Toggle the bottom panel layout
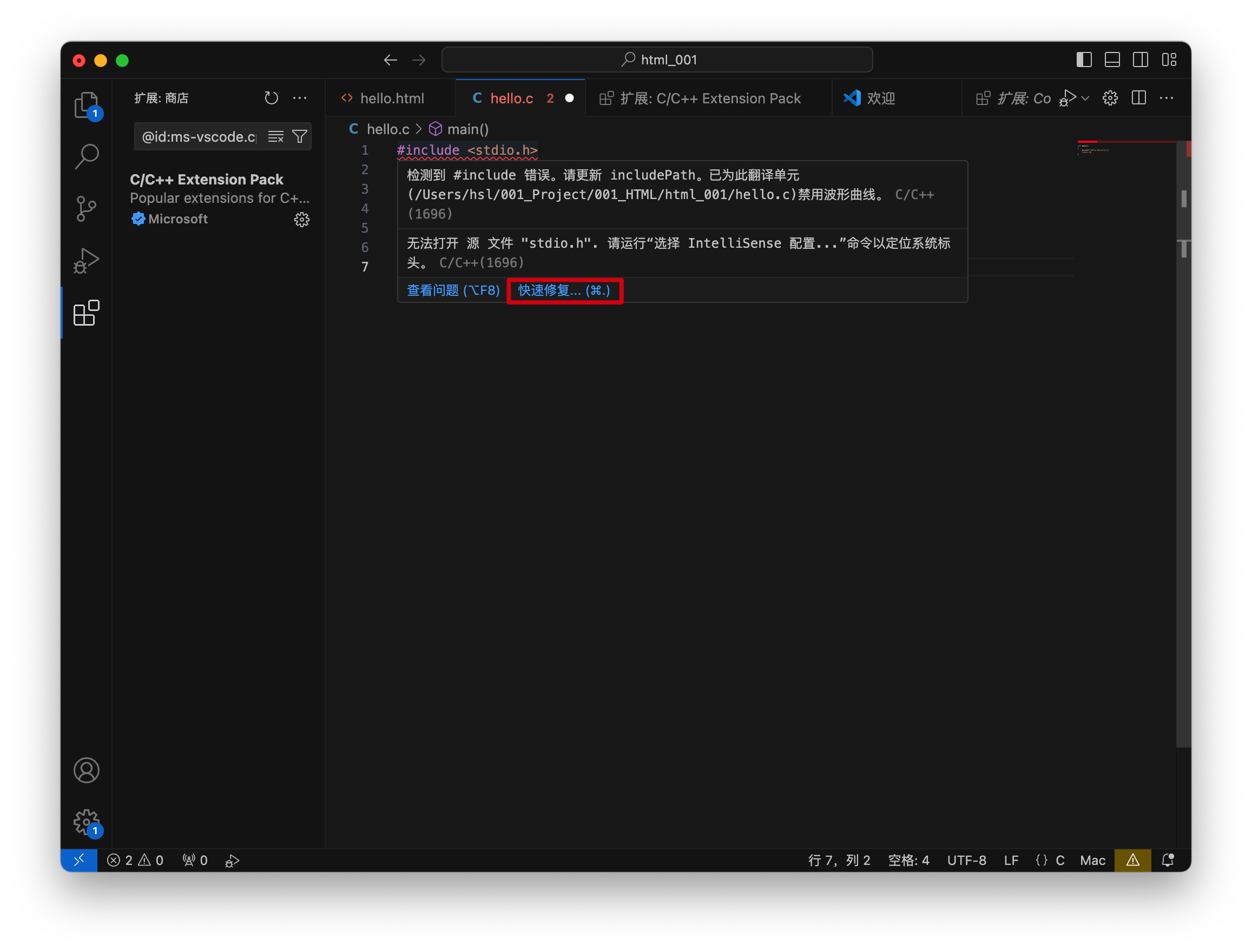Image resolution: width=1252 pixels, height=952 pixels. pos(1112,59)
